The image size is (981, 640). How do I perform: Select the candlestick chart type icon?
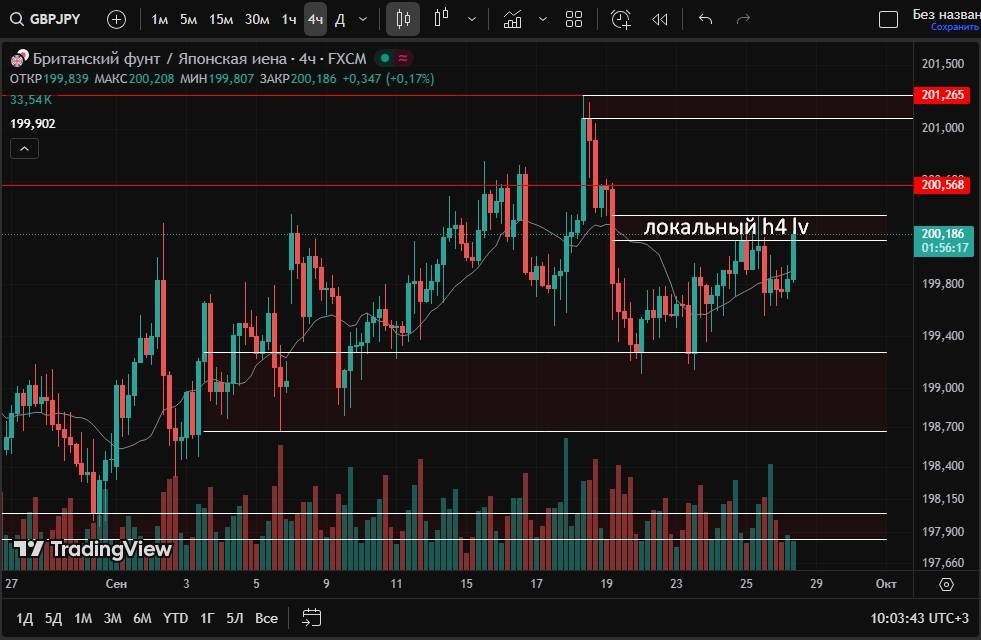pos(403,19)
